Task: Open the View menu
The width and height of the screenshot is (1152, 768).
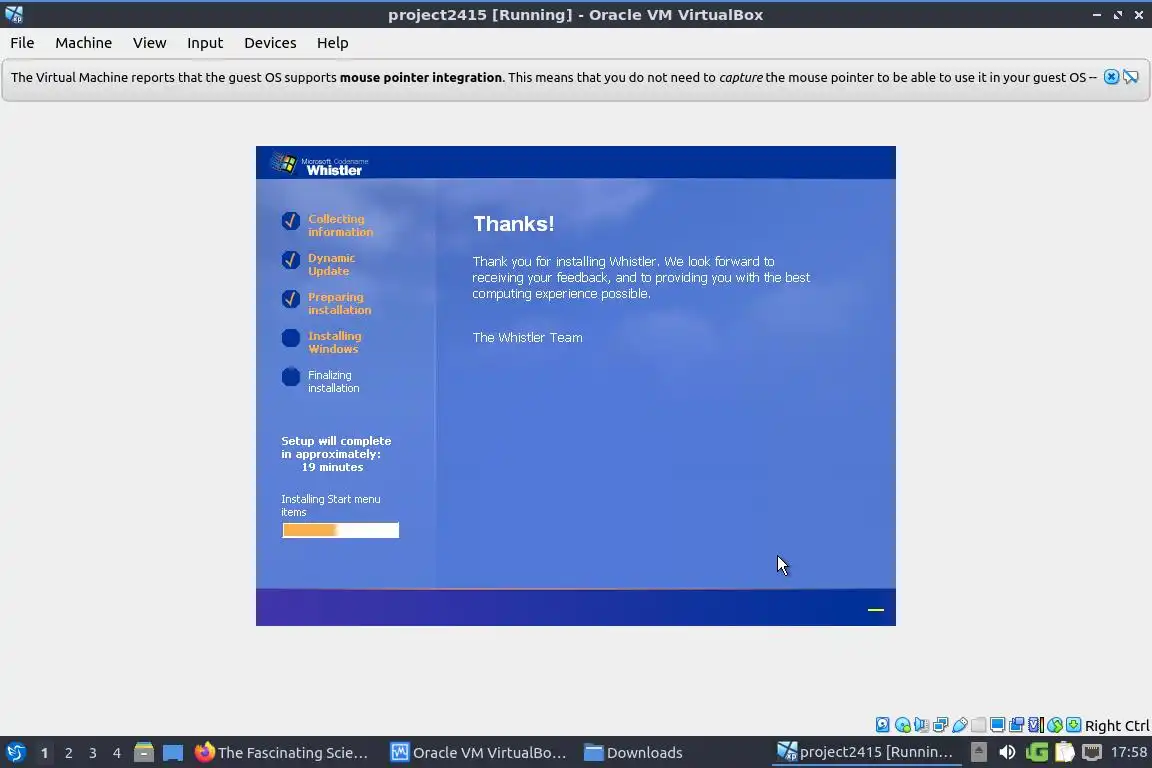Action: [149, 43]
